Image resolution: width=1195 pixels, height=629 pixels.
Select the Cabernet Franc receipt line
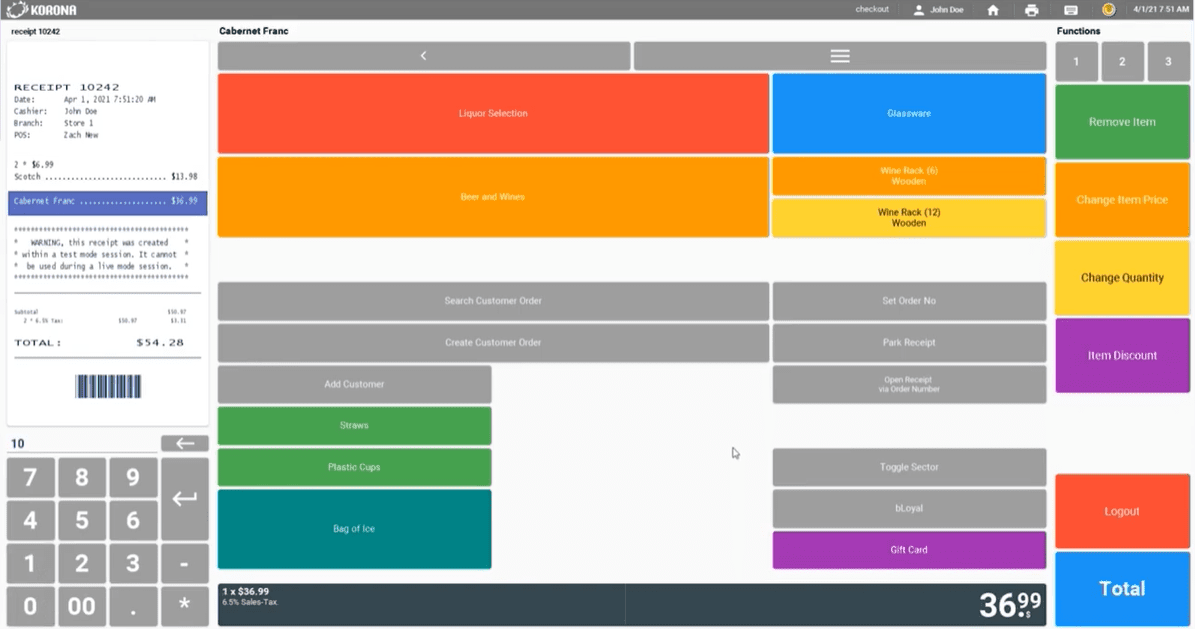[107, 202]
